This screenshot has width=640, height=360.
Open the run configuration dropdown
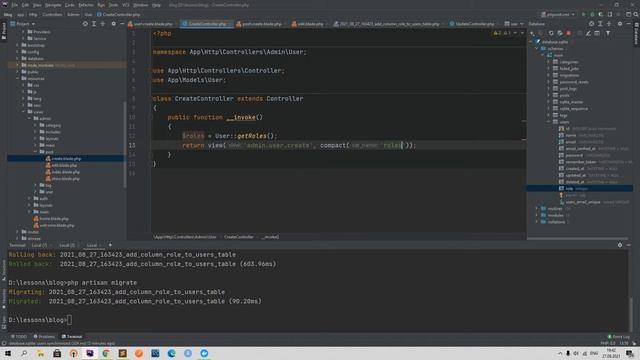click(558, 14)
